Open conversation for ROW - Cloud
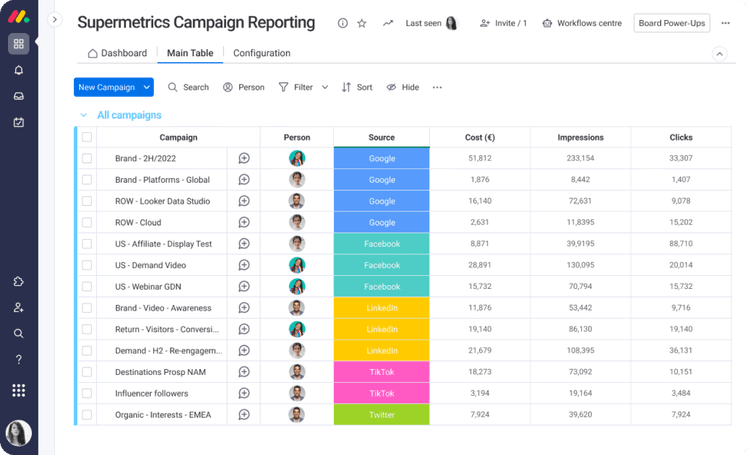The width and height of the screenshot is (750, 455). pos(244,222)
